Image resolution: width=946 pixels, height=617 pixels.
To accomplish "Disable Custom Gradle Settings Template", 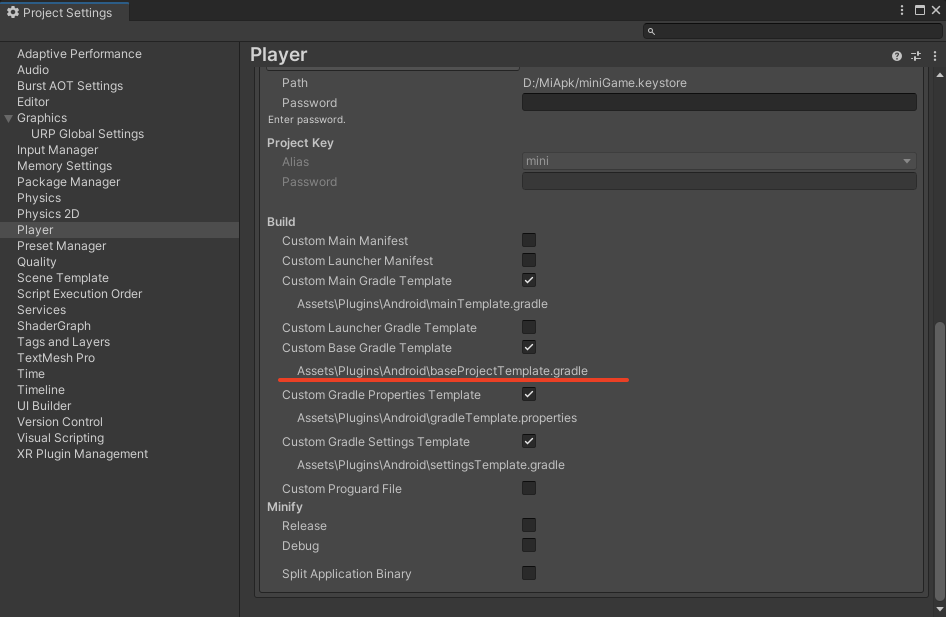I will (x=528, y=441).
